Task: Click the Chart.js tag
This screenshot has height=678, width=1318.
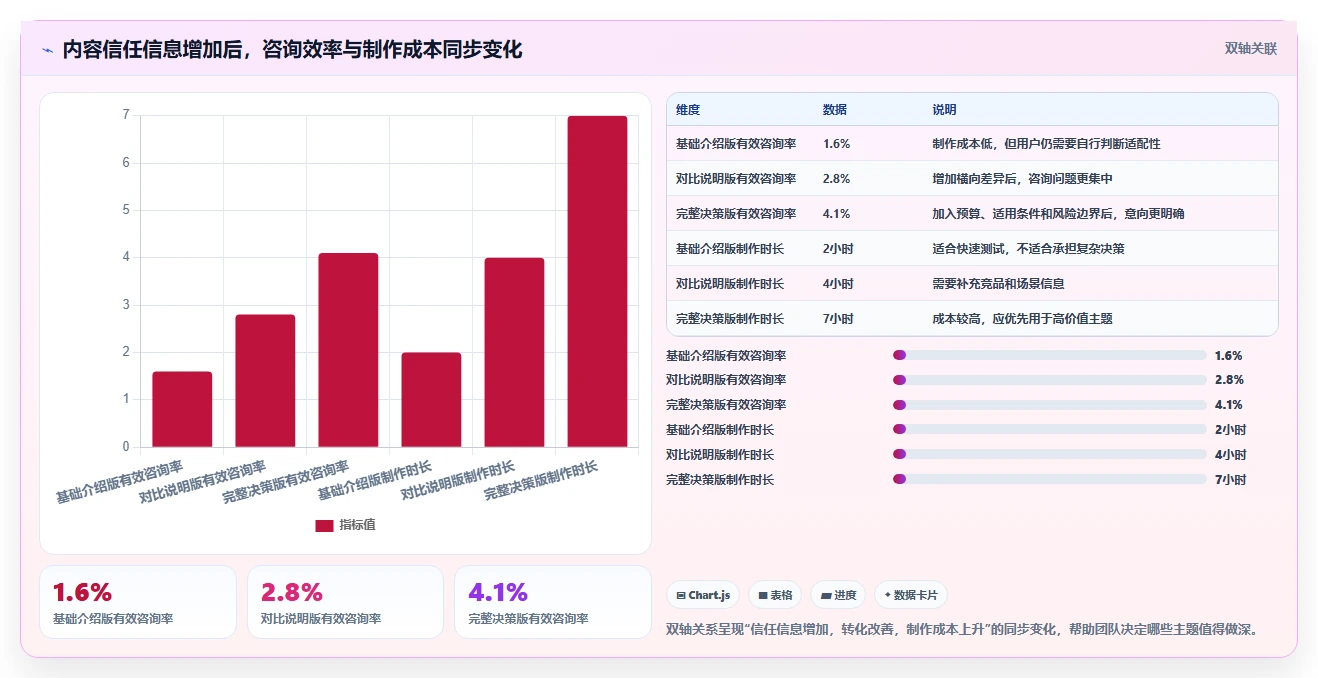Action: [703, 595]
